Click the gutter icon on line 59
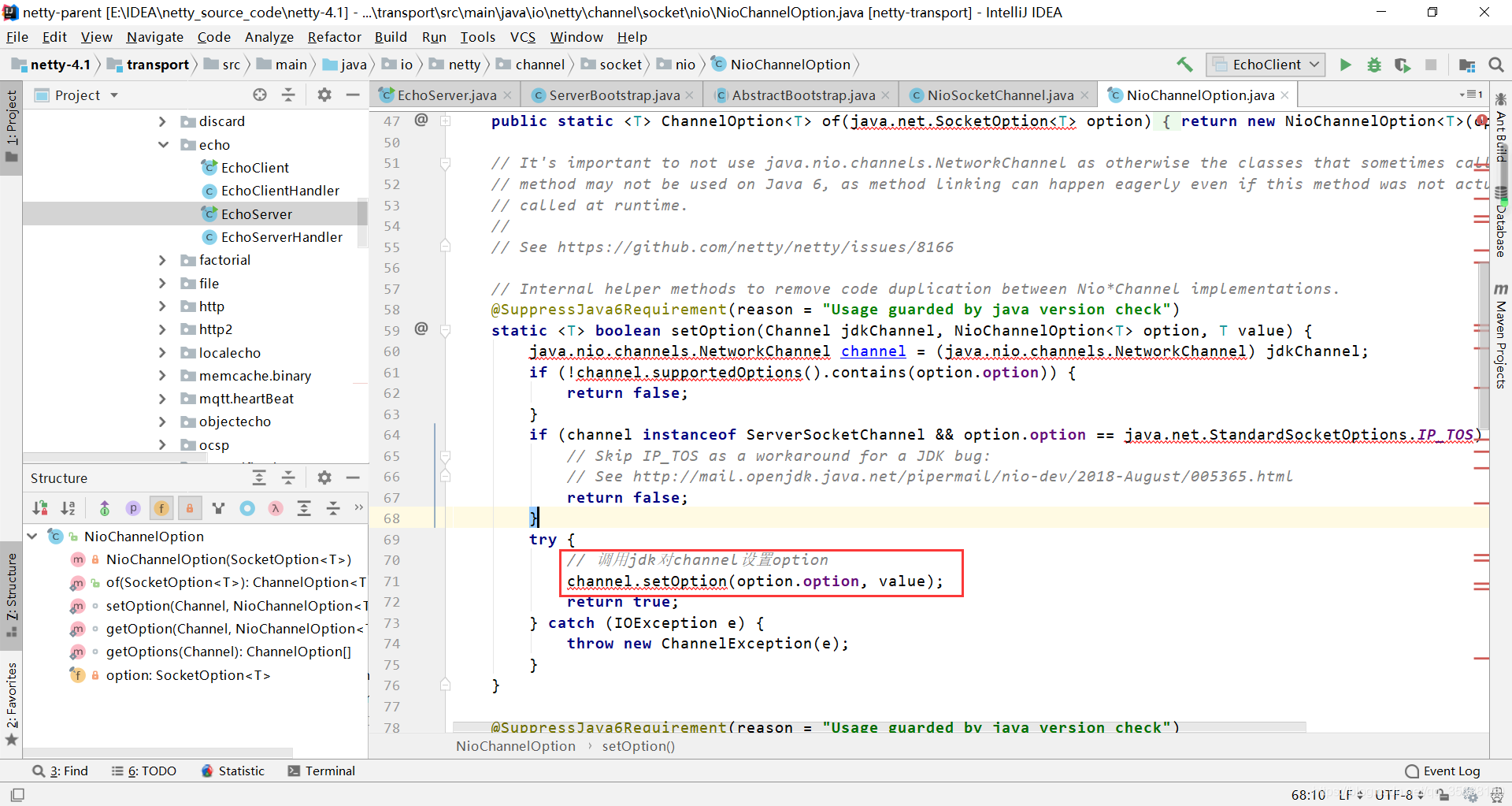 (421, 329)
